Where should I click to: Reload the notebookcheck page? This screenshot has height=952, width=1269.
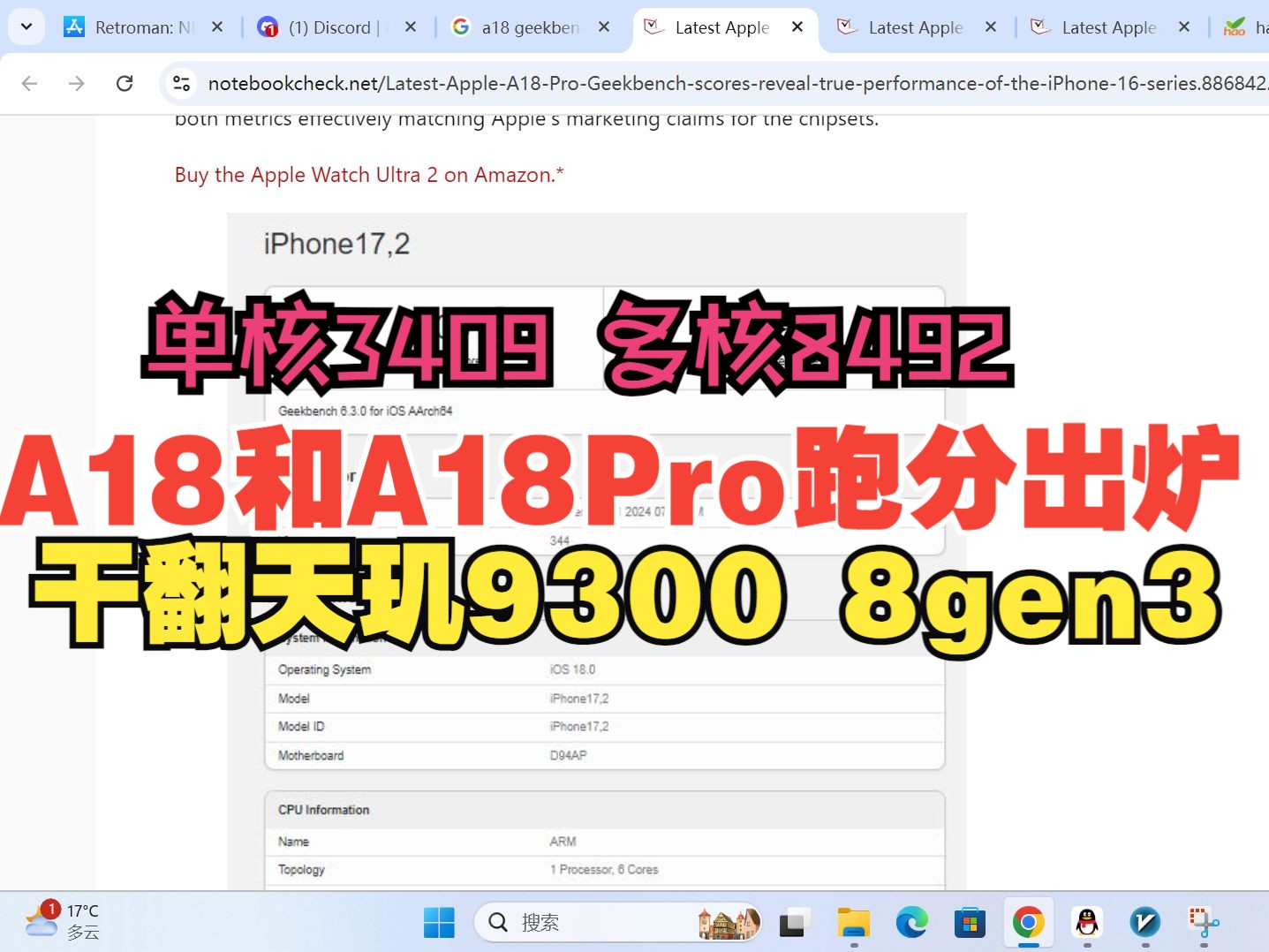[x=125, y=83]
